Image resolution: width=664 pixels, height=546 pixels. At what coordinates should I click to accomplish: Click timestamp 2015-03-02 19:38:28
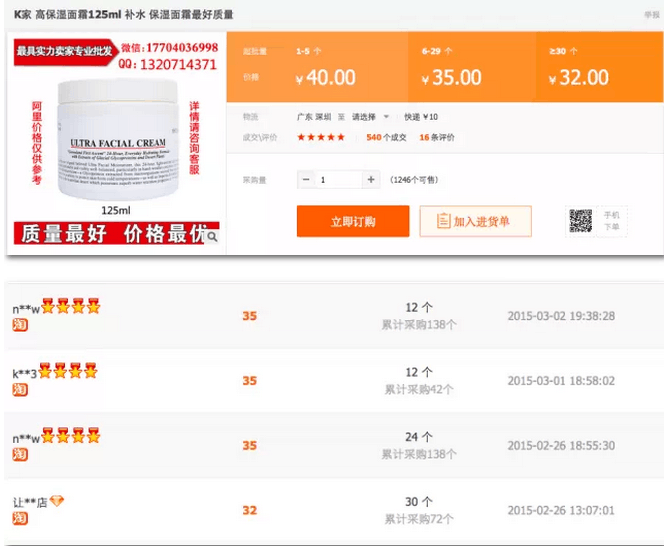[561, 316]
